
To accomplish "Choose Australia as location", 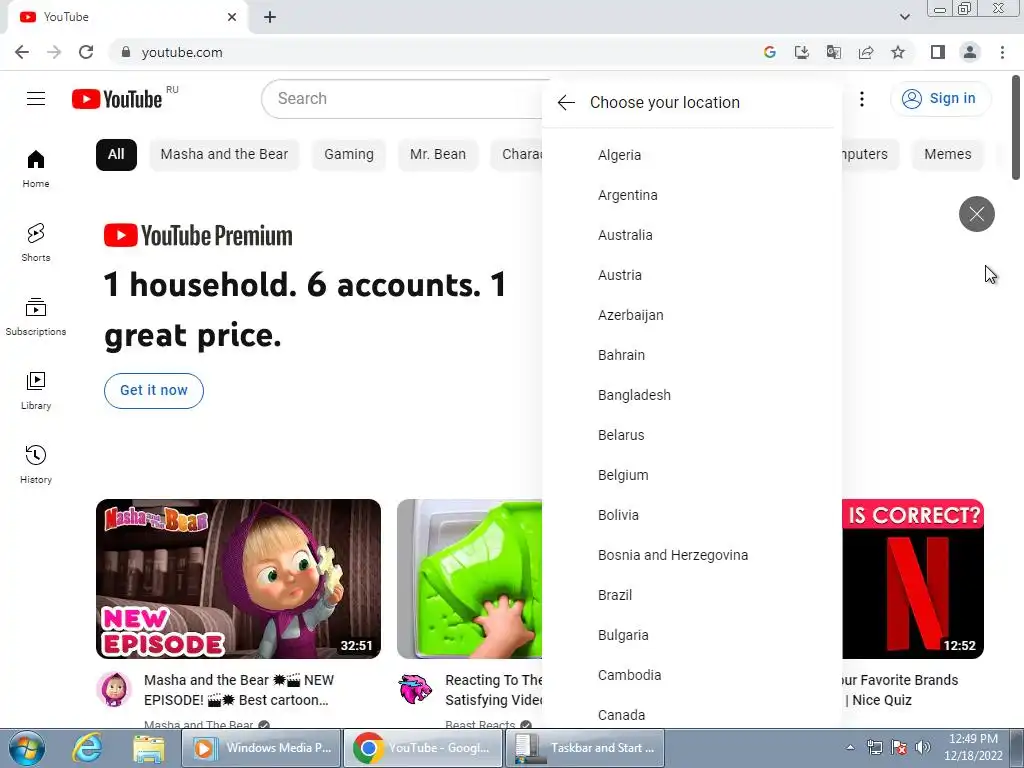I will click(x=692, y=235).
